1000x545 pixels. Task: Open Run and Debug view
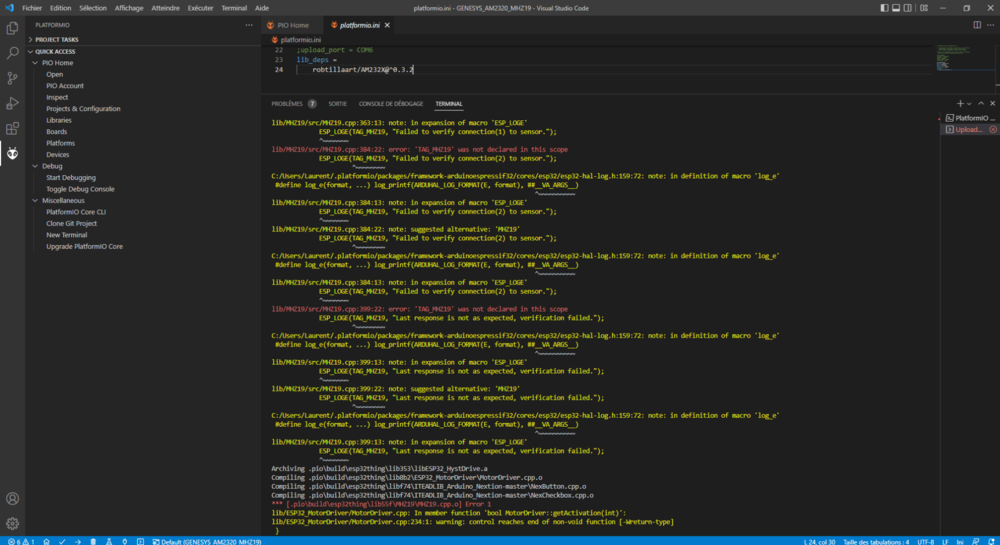point(12,103)
